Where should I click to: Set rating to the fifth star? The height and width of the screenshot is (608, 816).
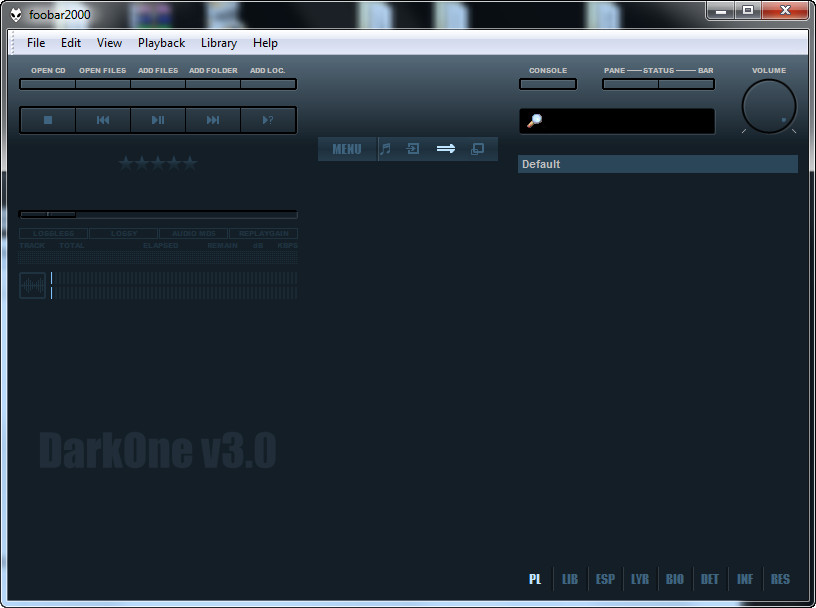[190, 163]
